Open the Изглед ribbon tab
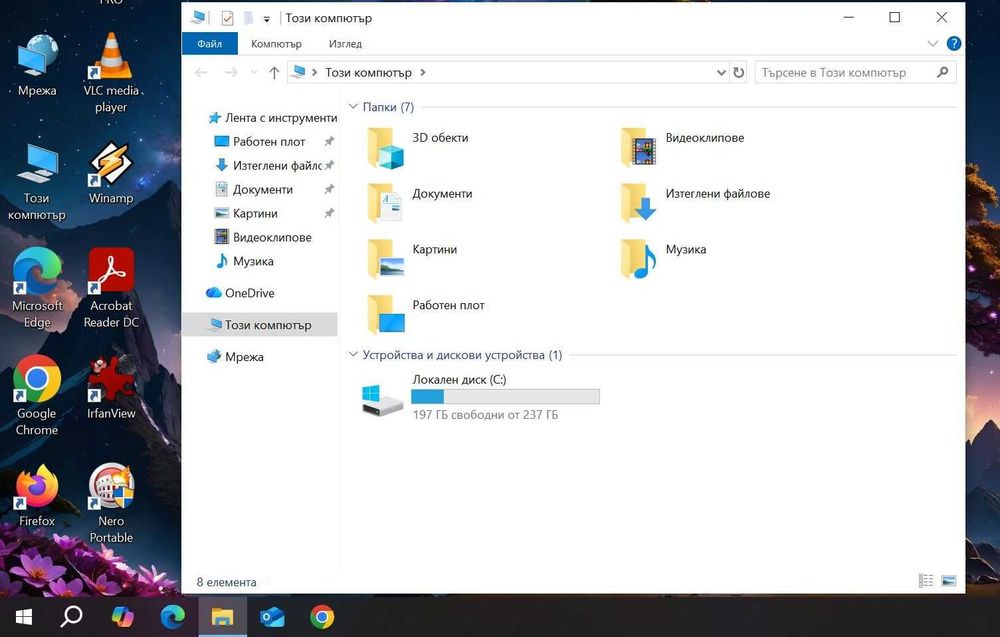The height and width of the screenshot is (637, 1000). click(346, 44)
